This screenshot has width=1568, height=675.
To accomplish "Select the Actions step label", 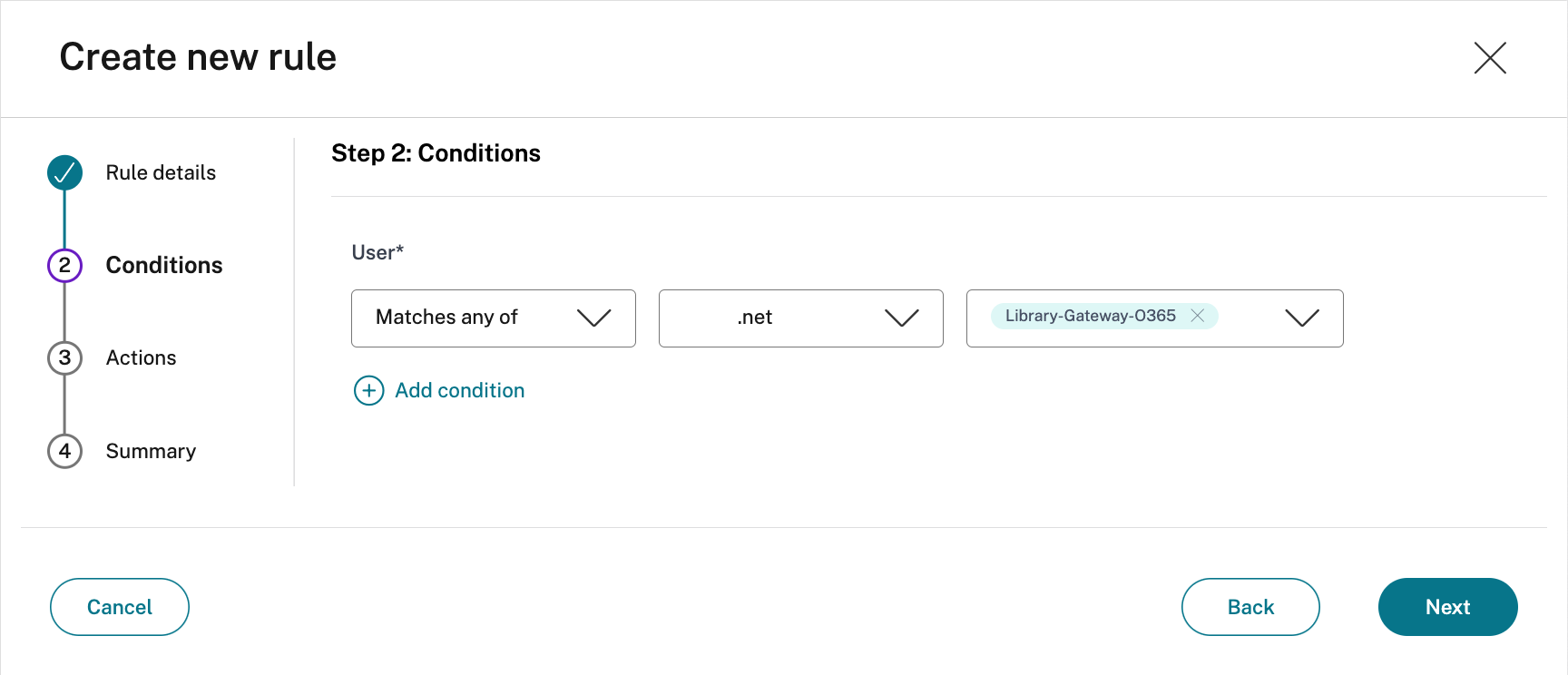I will pos(141,357).
